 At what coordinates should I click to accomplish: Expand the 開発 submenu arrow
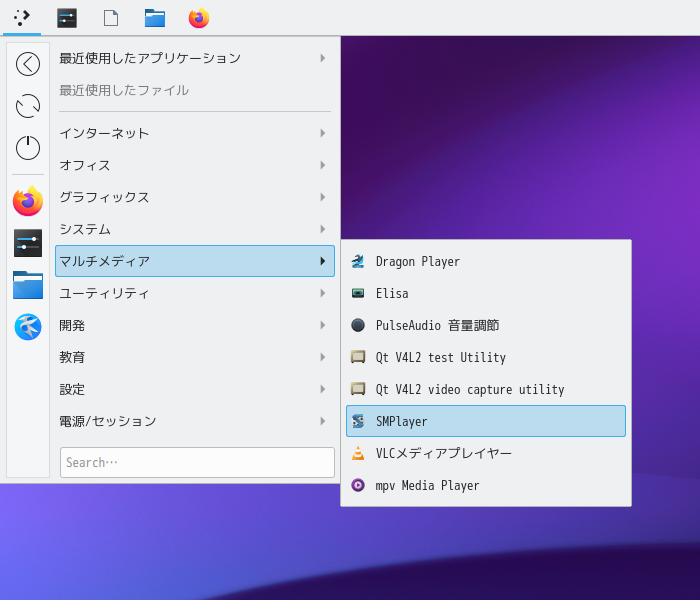click(323, 325)
